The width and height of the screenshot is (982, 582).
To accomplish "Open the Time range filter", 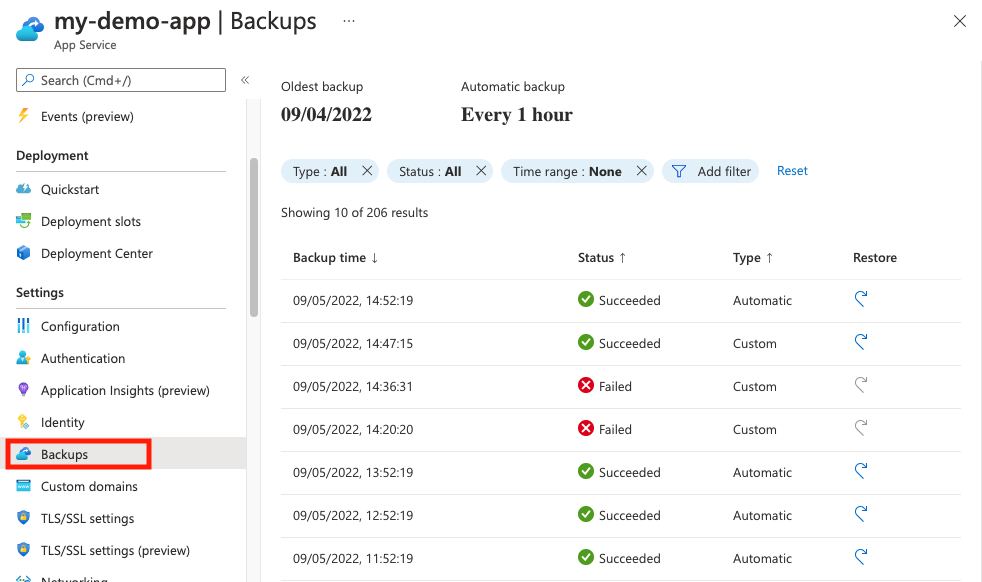I will coord(566,171).
